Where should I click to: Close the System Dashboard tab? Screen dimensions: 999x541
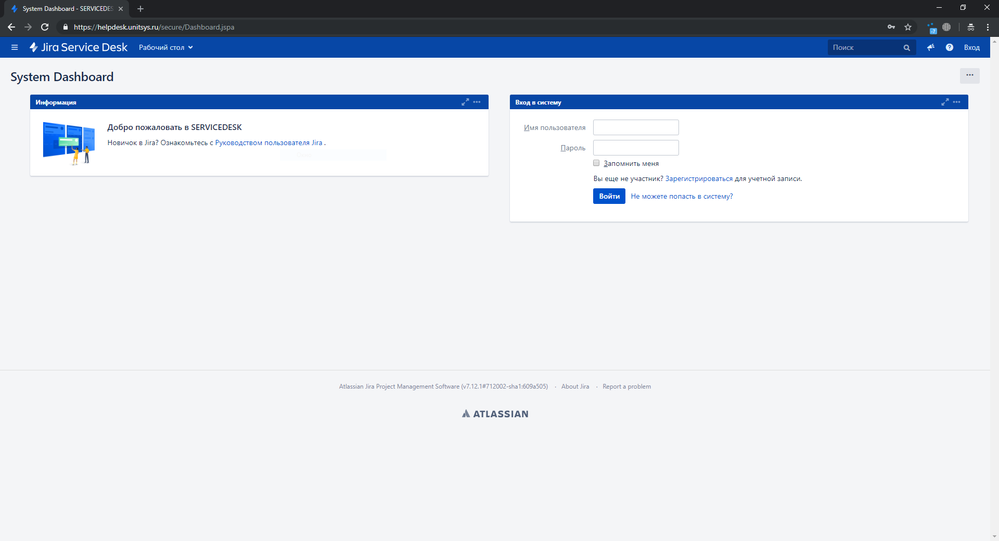pos(120,9)
